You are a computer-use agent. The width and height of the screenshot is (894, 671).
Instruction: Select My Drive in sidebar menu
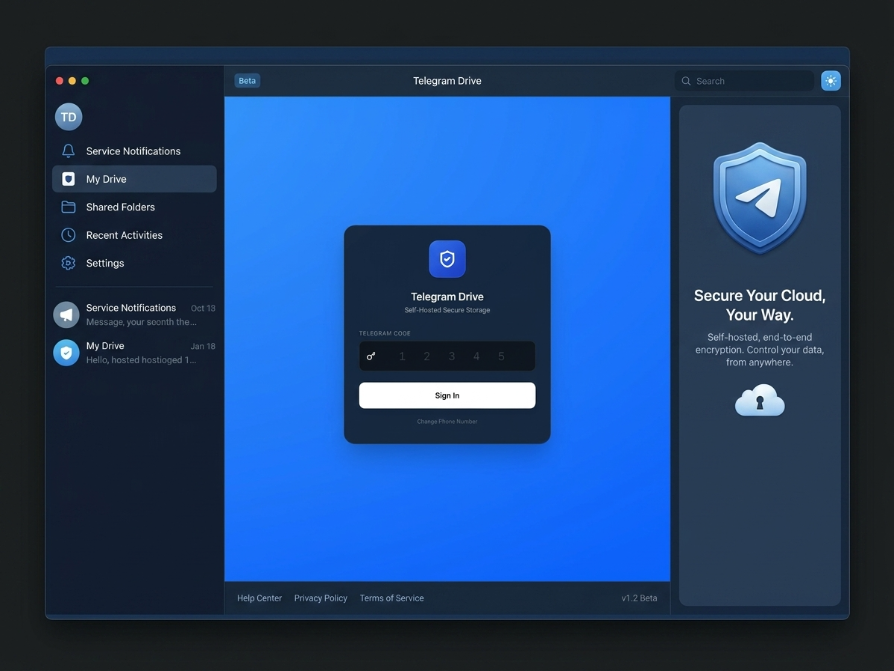click(134, 179)
